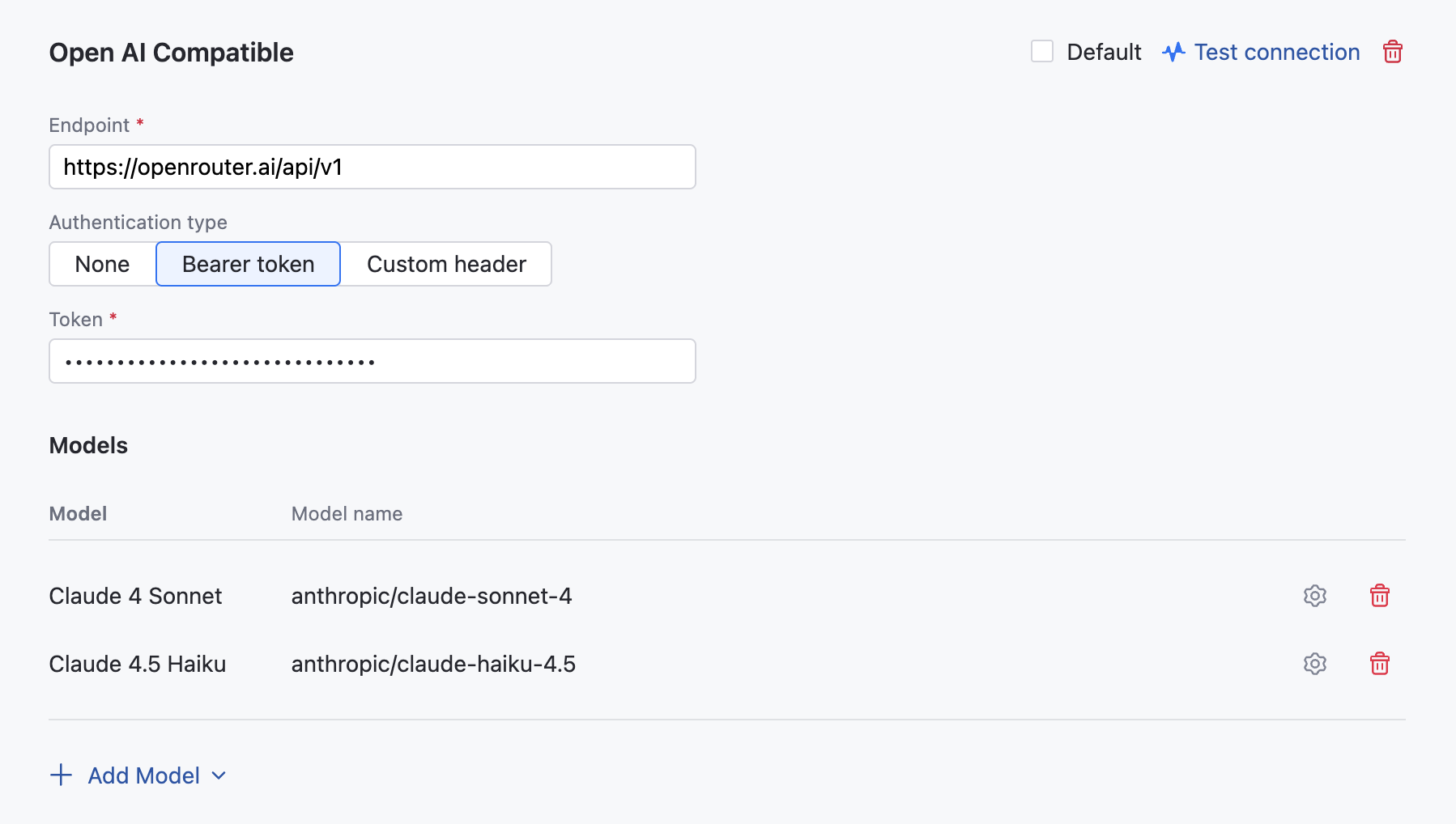Click the Model name column header
The width and height of the screenshot is (1456, 824).
pos(347,513)
